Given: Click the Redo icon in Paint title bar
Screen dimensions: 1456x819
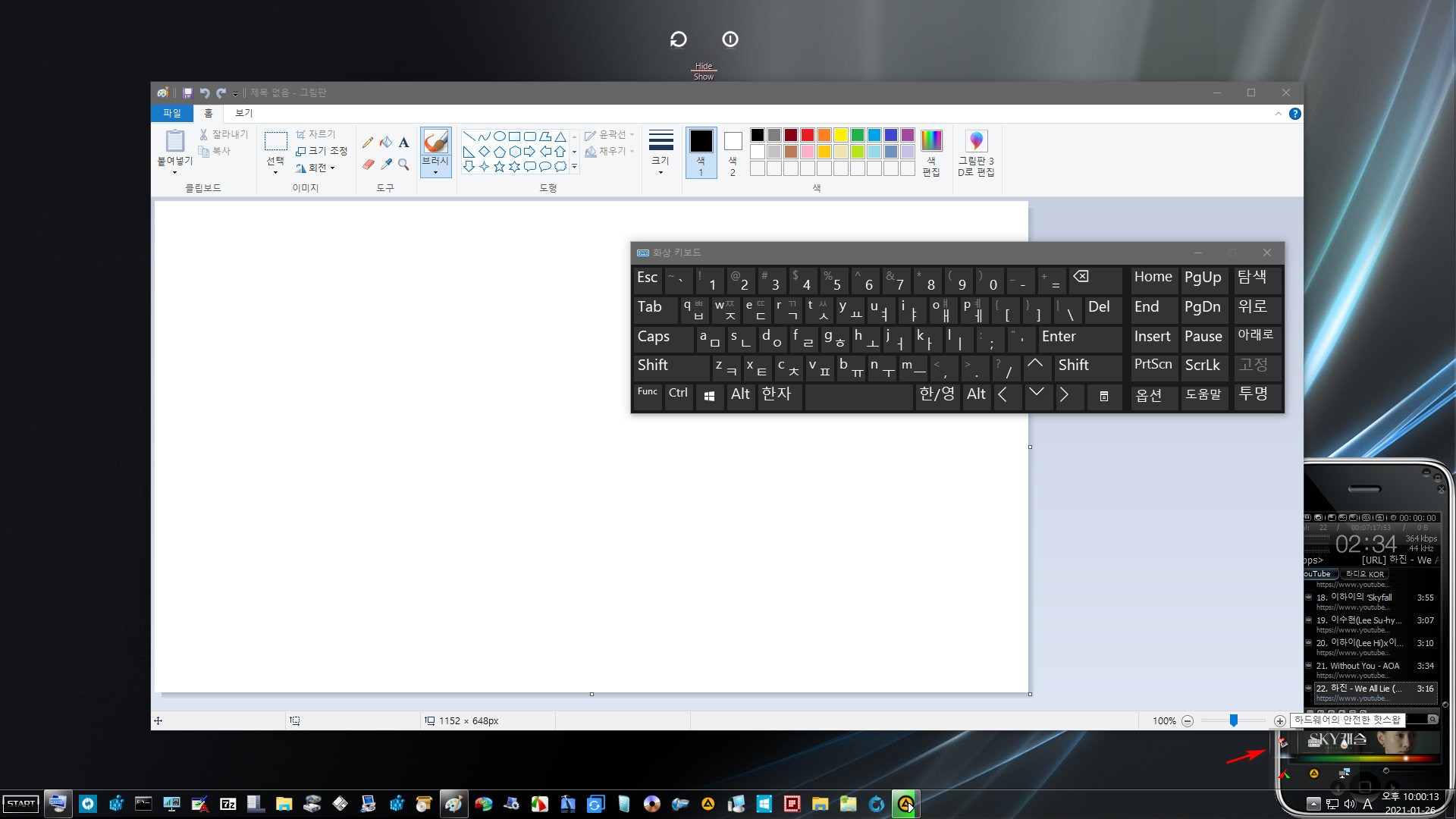Looking at the screenshot, I should pos(221,93).
